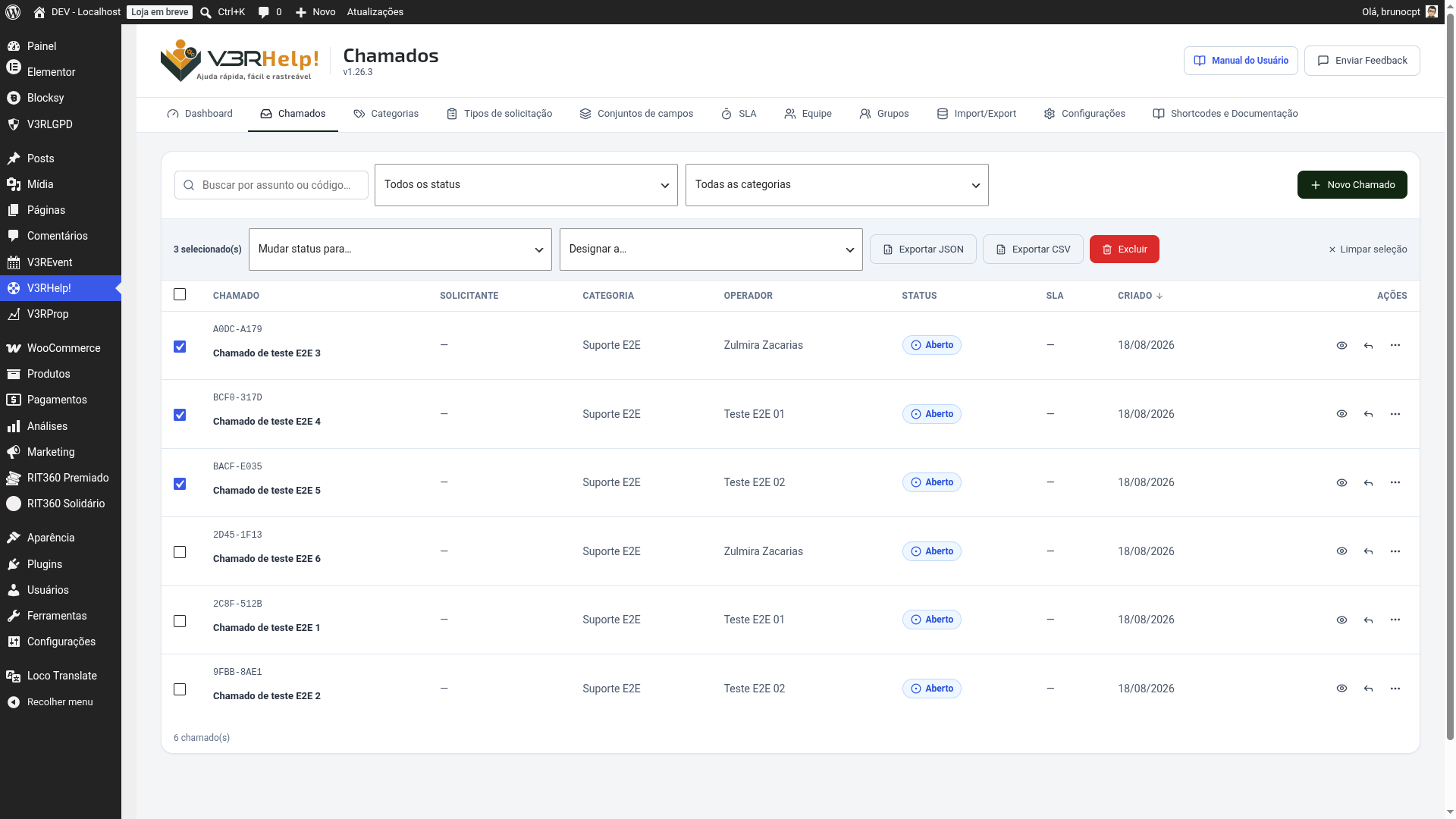Uncheck Chamado de teste E2E 5 checkbox

tap(180, 484)
